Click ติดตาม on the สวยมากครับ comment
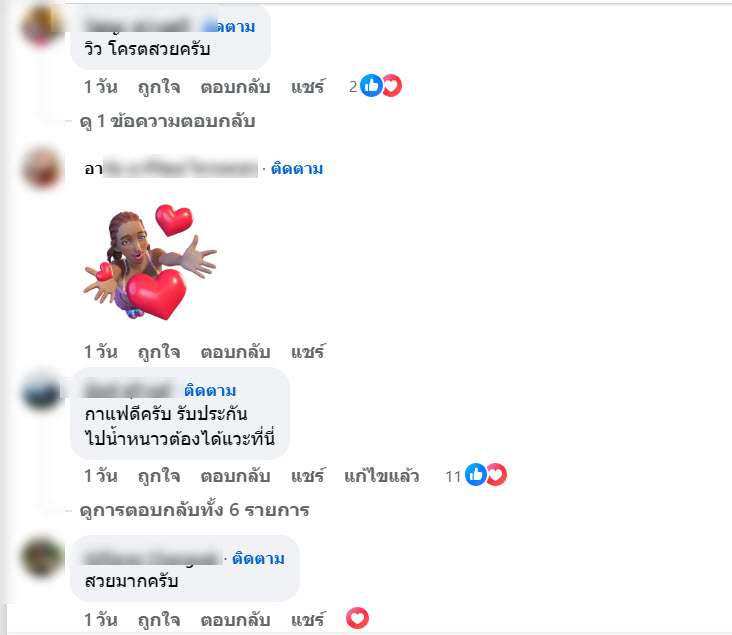The height and width of the screenshot is (635, 732). 258,558
